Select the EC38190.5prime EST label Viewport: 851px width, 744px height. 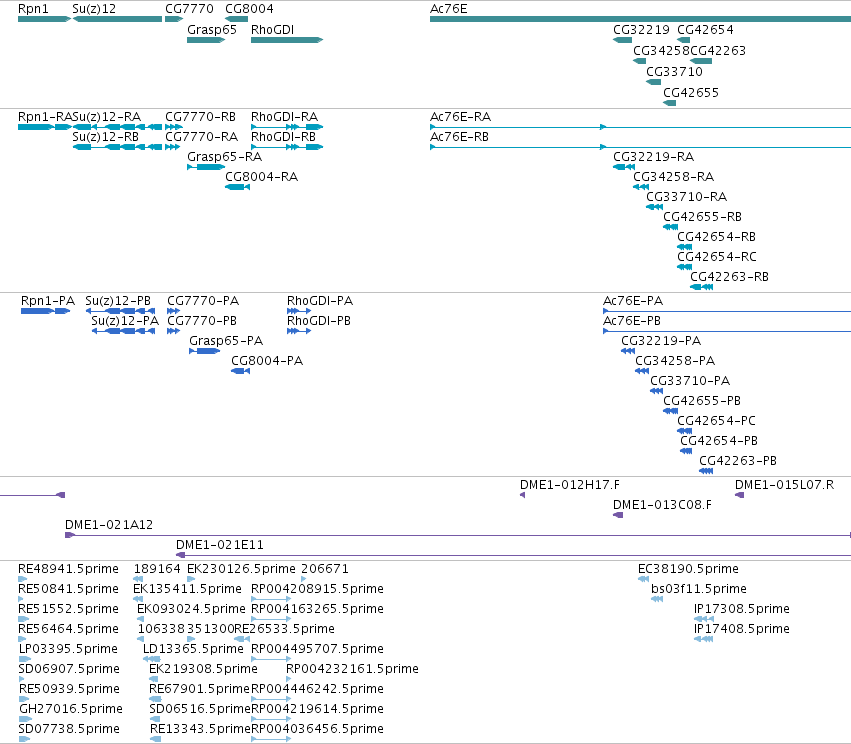pyautogui.click(x=688, y=569)
